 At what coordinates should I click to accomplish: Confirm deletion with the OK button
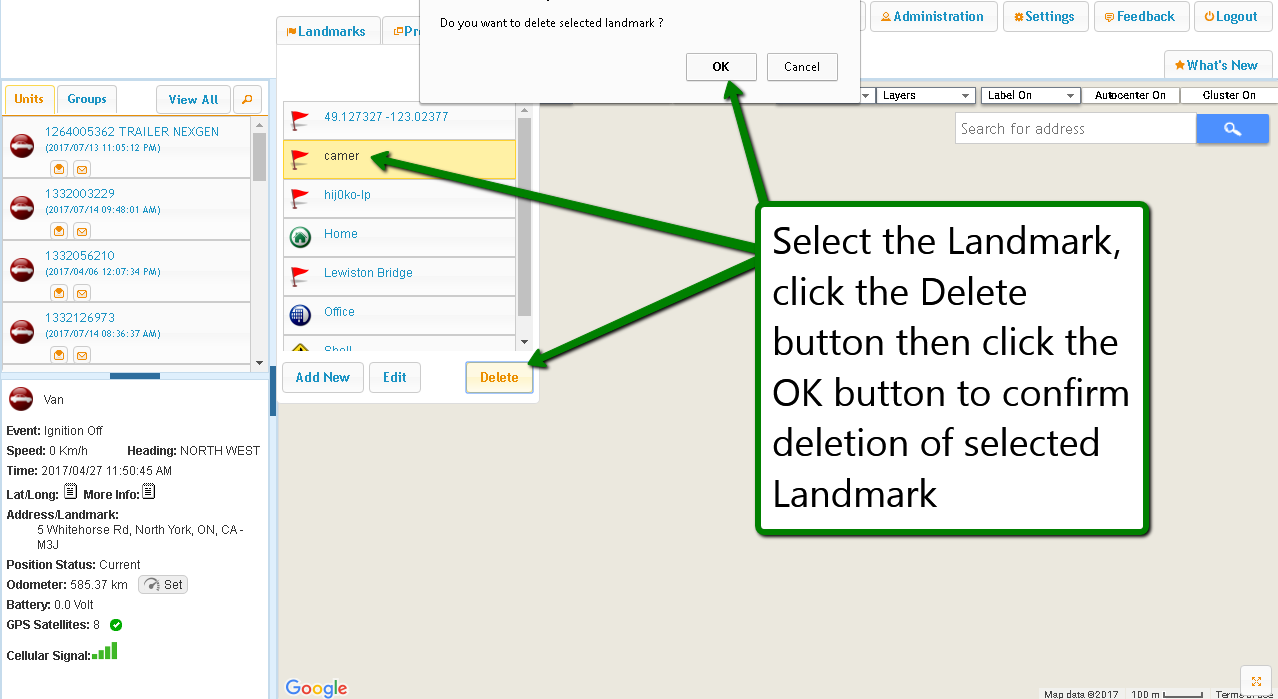click(721, 67)
